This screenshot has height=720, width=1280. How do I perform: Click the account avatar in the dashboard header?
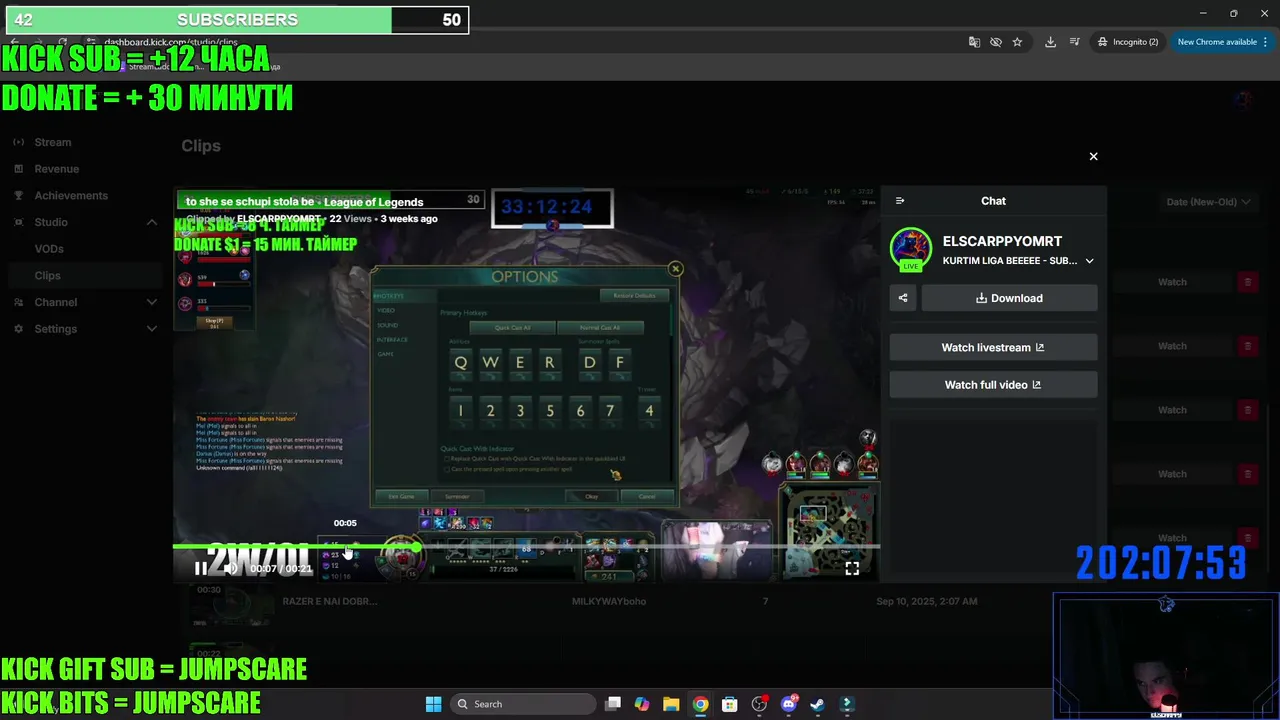point(1243,99)
